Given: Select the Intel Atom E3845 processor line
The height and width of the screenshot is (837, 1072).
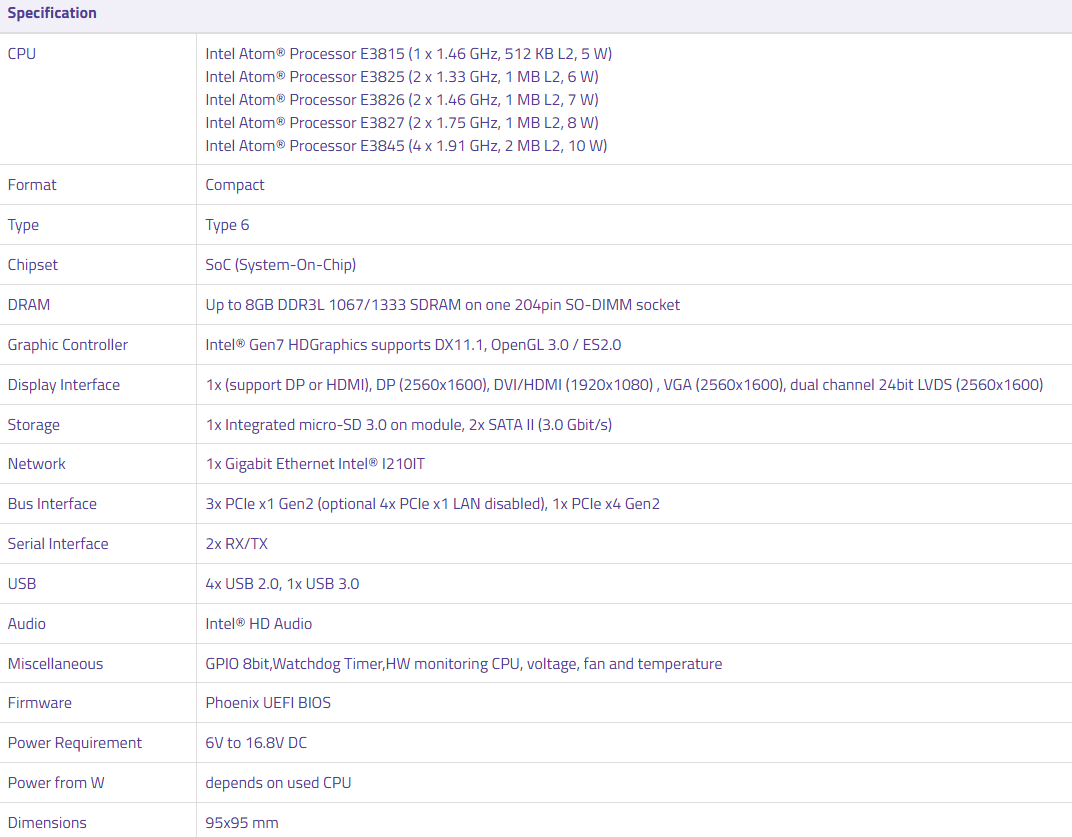Looking at the screenshot, I should (x=406, y=146).
